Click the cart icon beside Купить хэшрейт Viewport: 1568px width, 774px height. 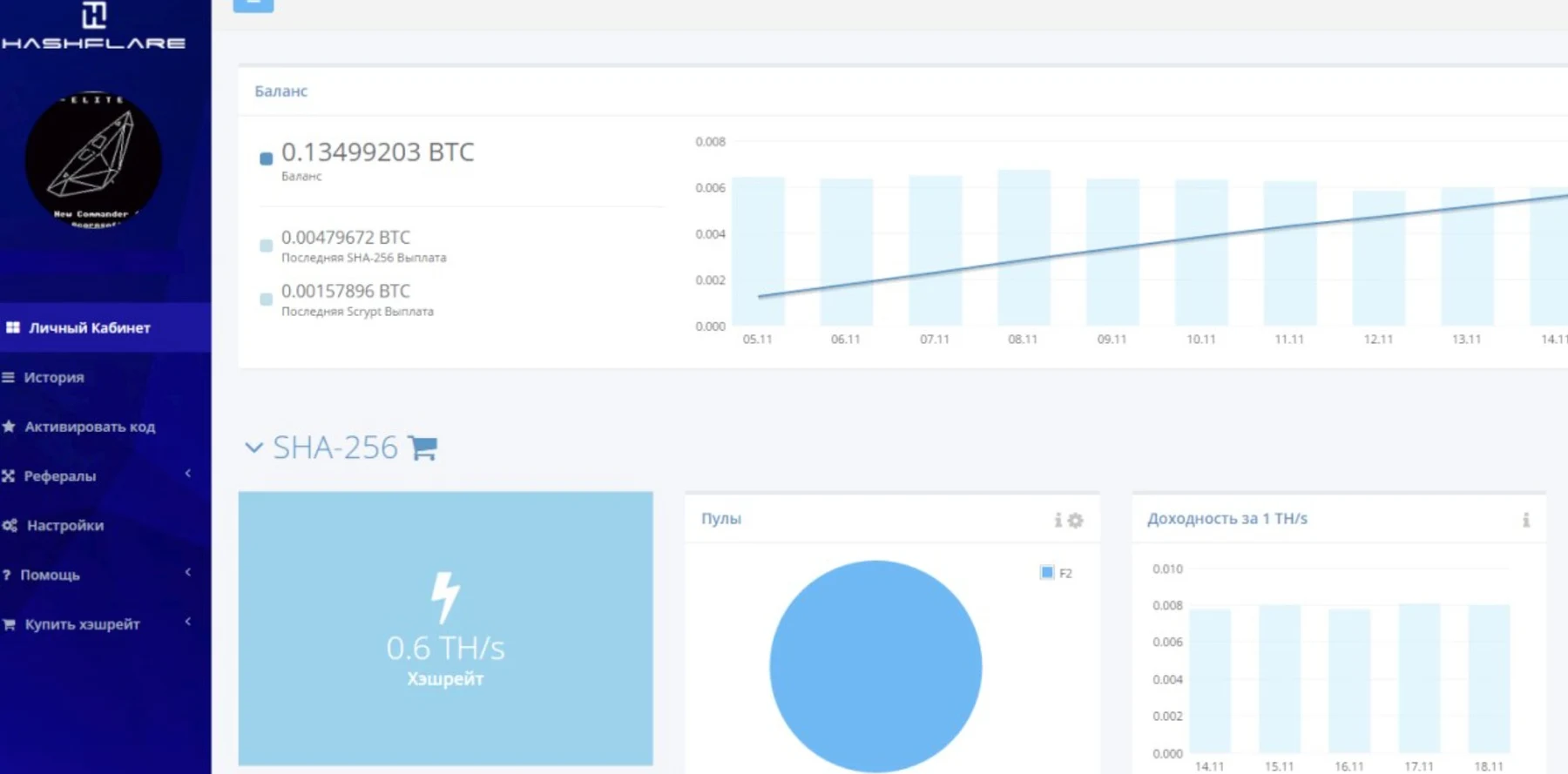(9, 624)
